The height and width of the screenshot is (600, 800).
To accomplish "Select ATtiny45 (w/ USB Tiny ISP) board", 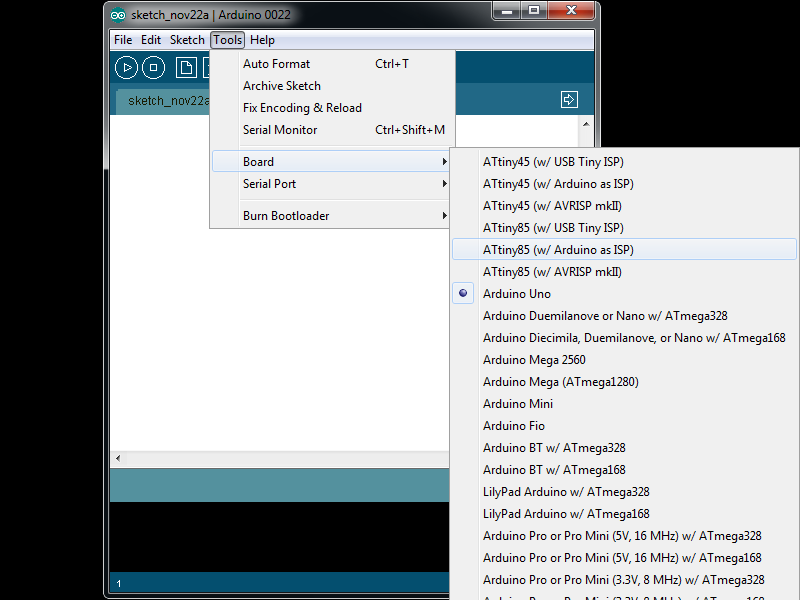I will pos(624,162).
